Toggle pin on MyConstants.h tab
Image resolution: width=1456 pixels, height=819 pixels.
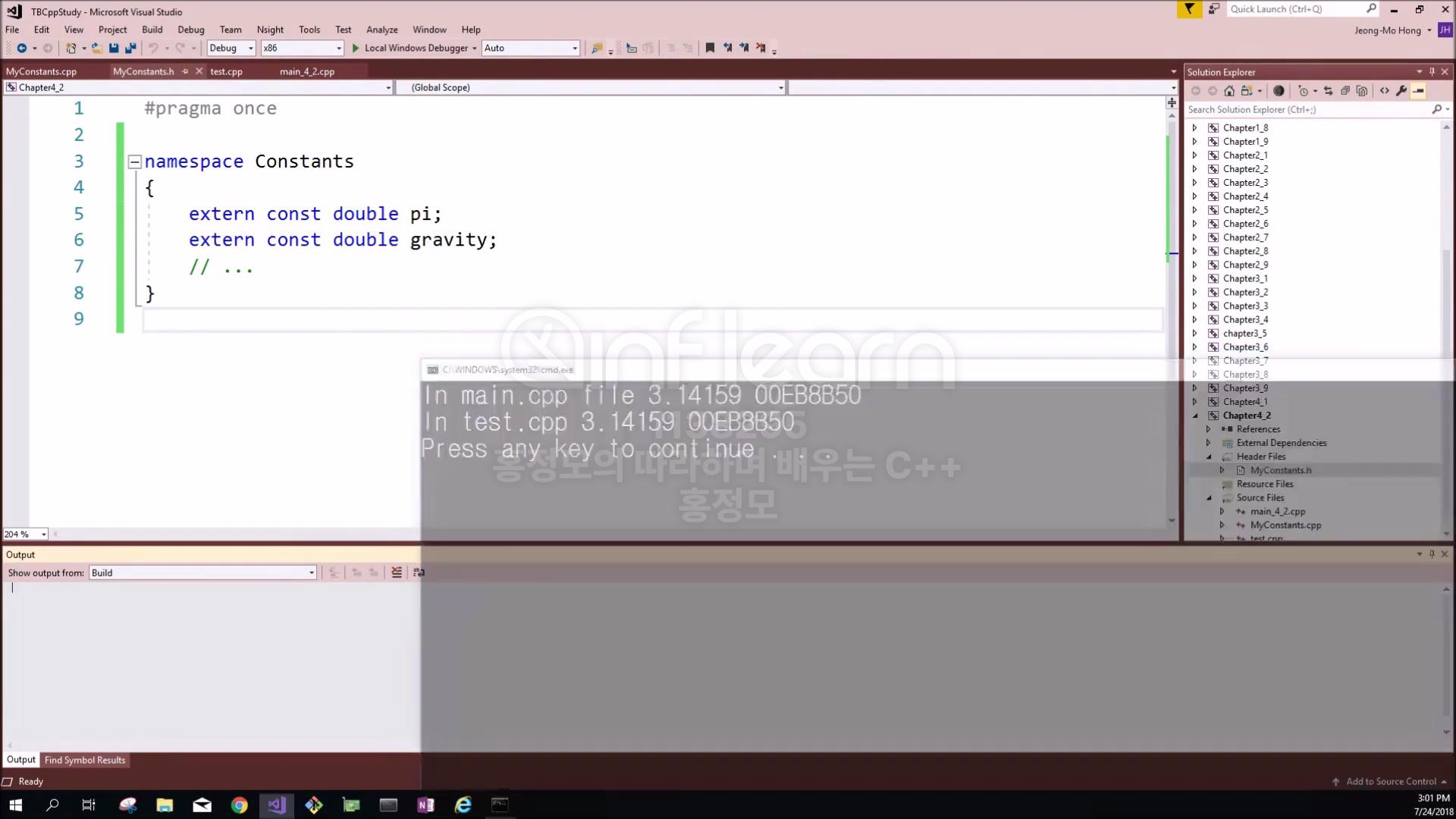(x=185, y=71)
